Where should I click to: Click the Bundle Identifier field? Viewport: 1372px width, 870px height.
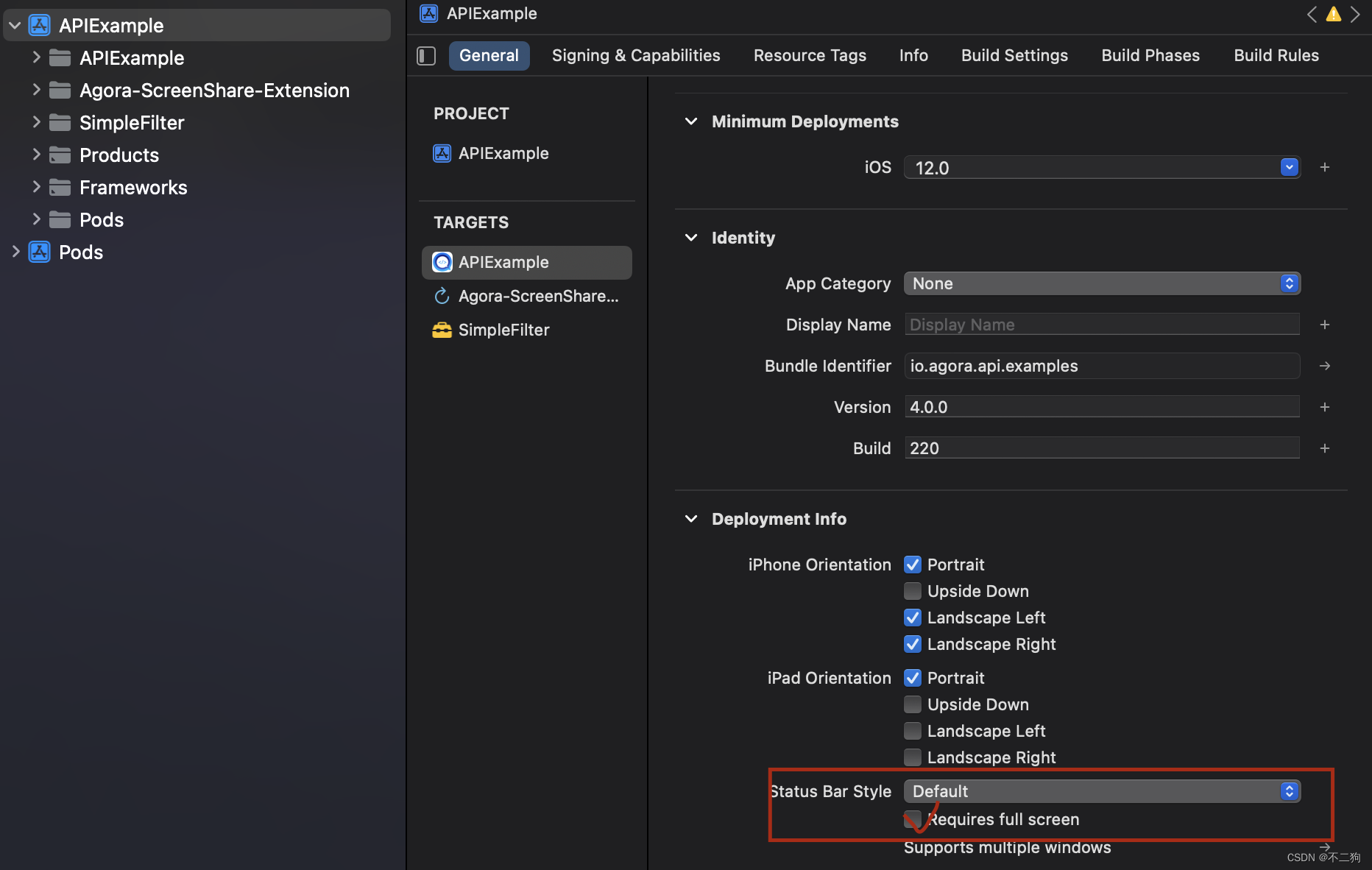coord(1102,366)
